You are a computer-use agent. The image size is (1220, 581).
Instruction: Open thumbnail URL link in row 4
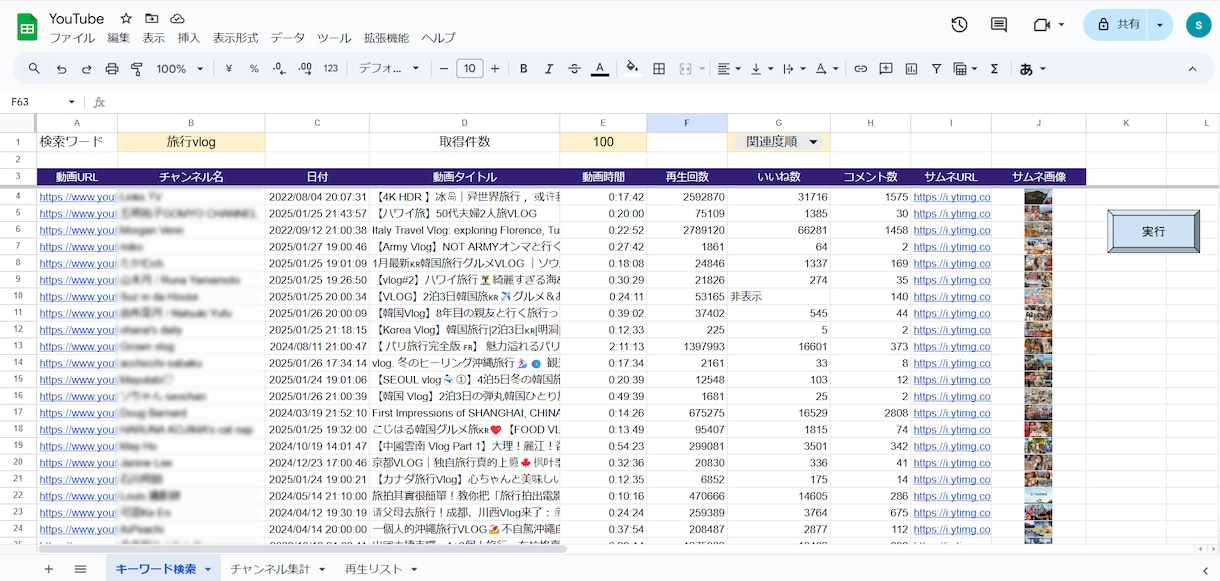coord(951,198)
